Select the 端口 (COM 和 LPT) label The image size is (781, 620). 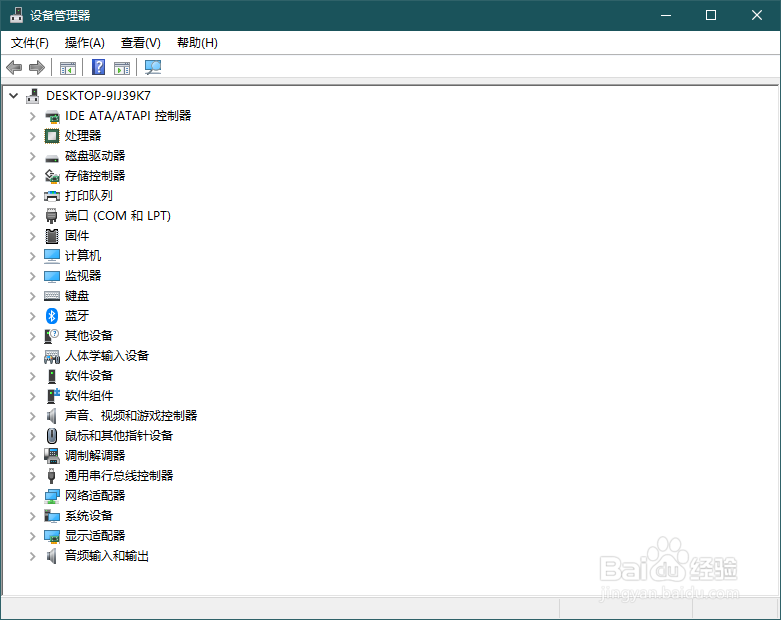118,216
